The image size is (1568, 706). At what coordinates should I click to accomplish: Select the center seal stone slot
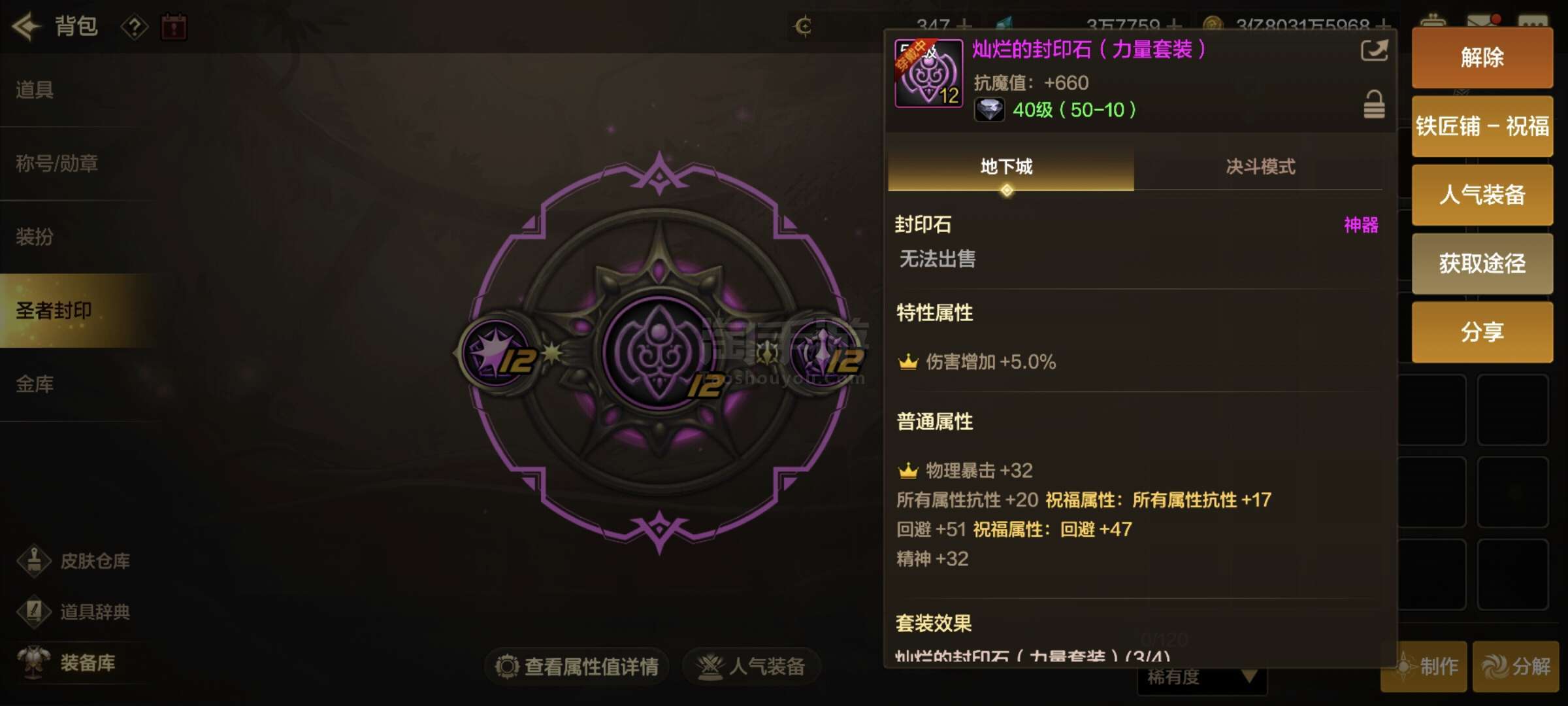pyautogui.click(x=659, y=353)
